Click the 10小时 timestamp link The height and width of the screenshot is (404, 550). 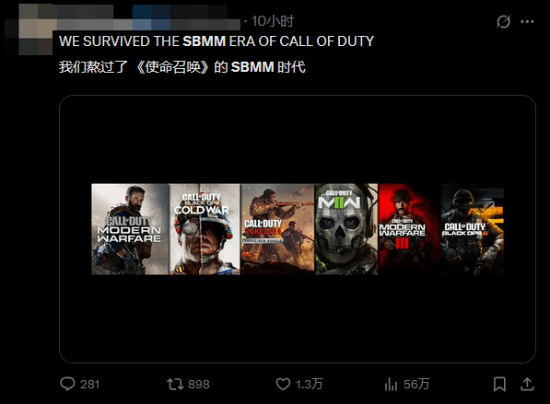pos(273,21)
